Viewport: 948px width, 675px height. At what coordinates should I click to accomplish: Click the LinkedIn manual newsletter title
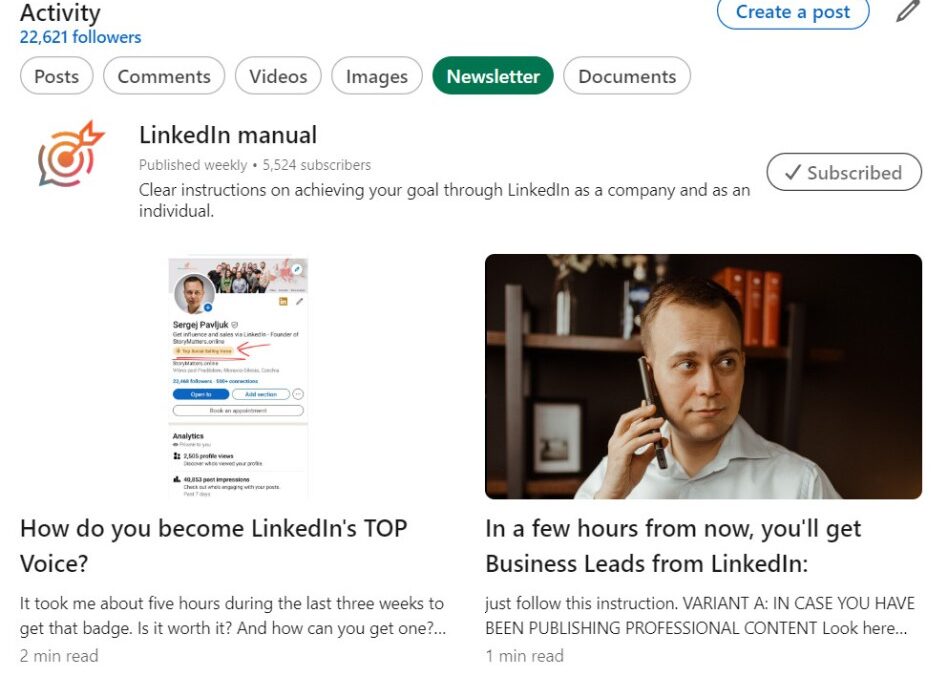pos(227,134)
